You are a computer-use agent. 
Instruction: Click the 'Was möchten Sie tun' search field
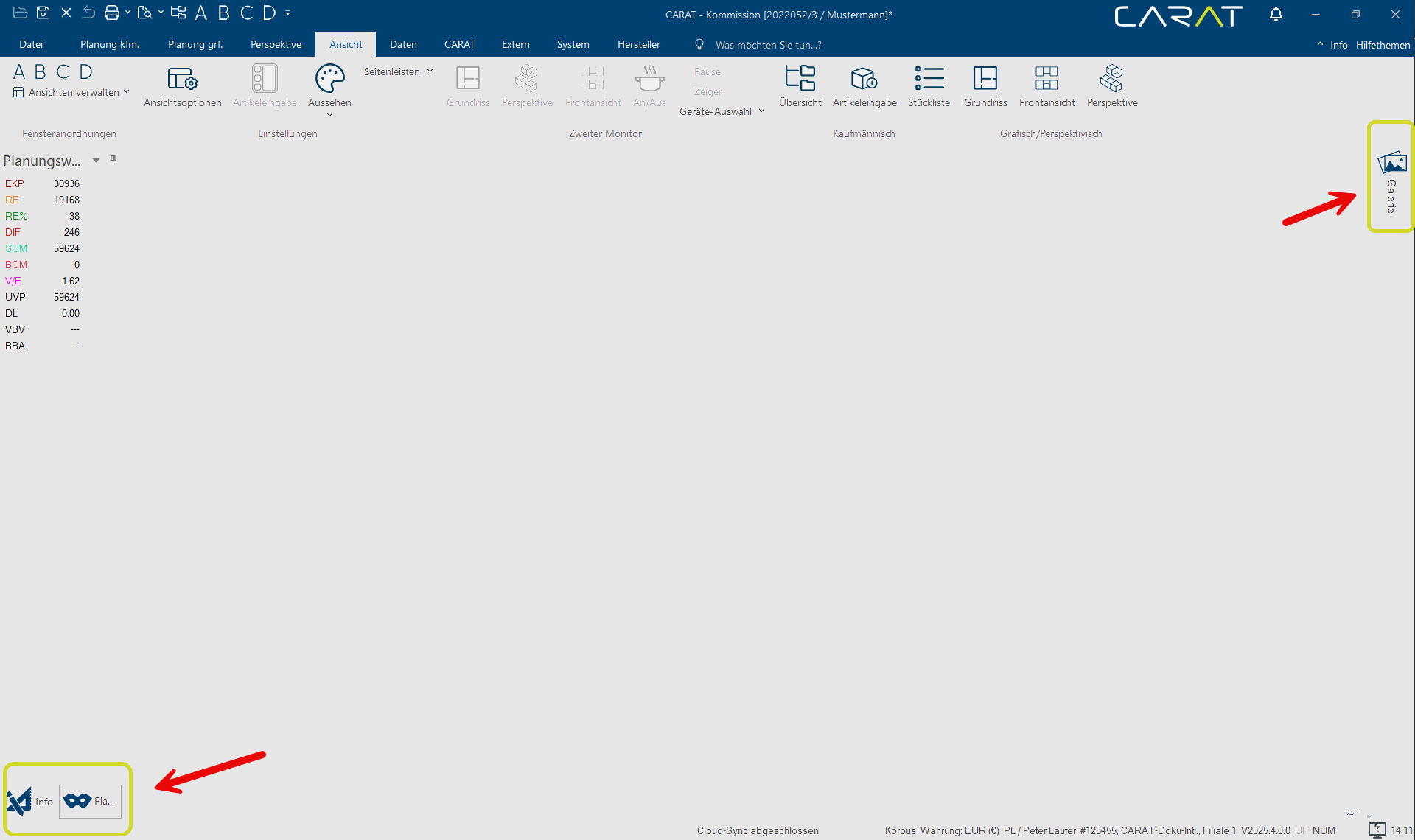(x=767, y=45)
